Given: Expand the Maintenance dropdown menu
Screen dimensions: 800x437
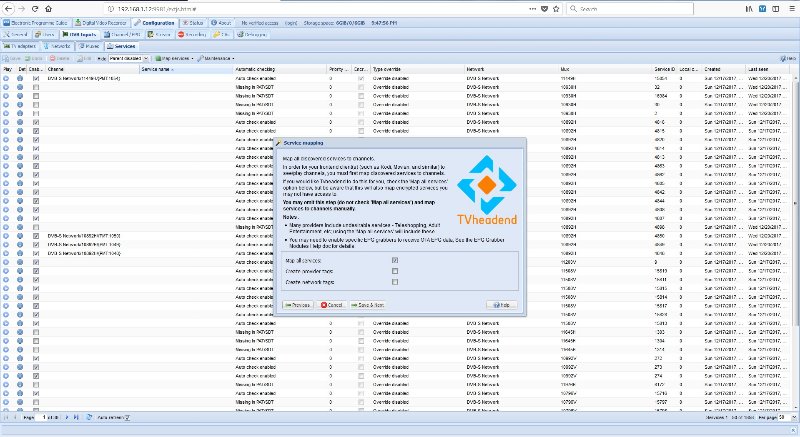Looking at the screenshot, I should click(216, 59).
